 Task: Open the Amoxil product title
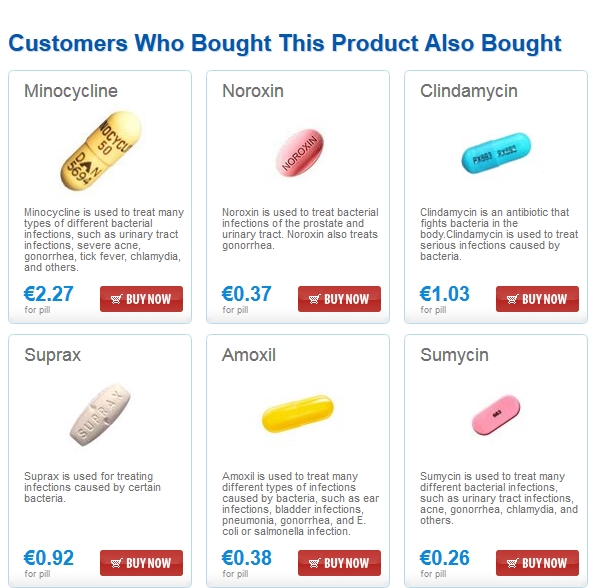249,355
